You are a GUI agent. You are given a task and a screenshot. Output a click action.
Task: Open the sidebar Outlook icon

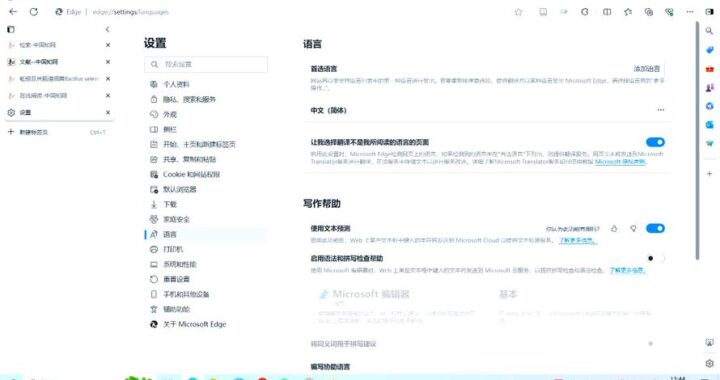tap(709, 125)
